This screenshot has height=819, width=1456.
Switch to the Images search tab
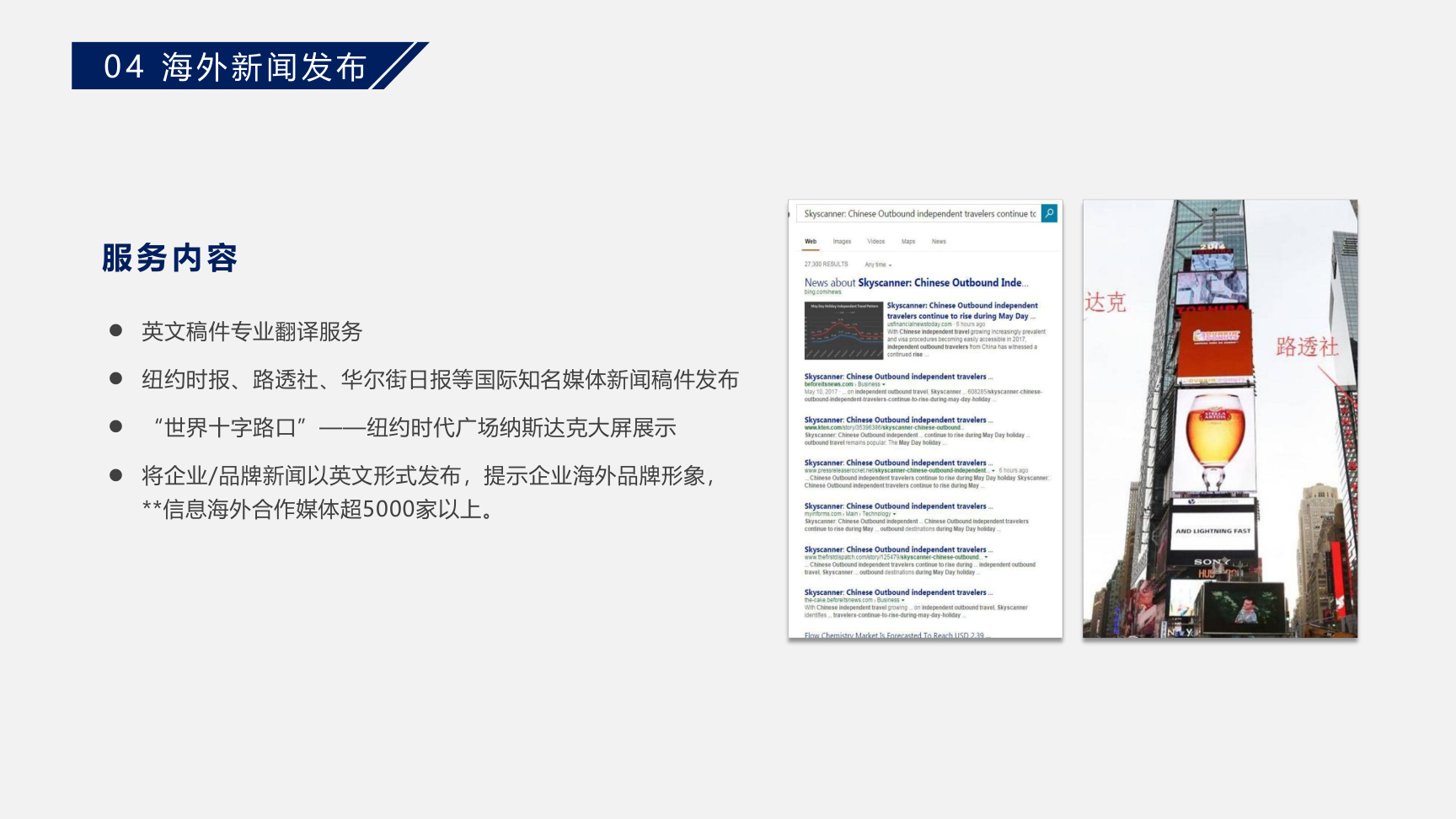click(842, 242)
